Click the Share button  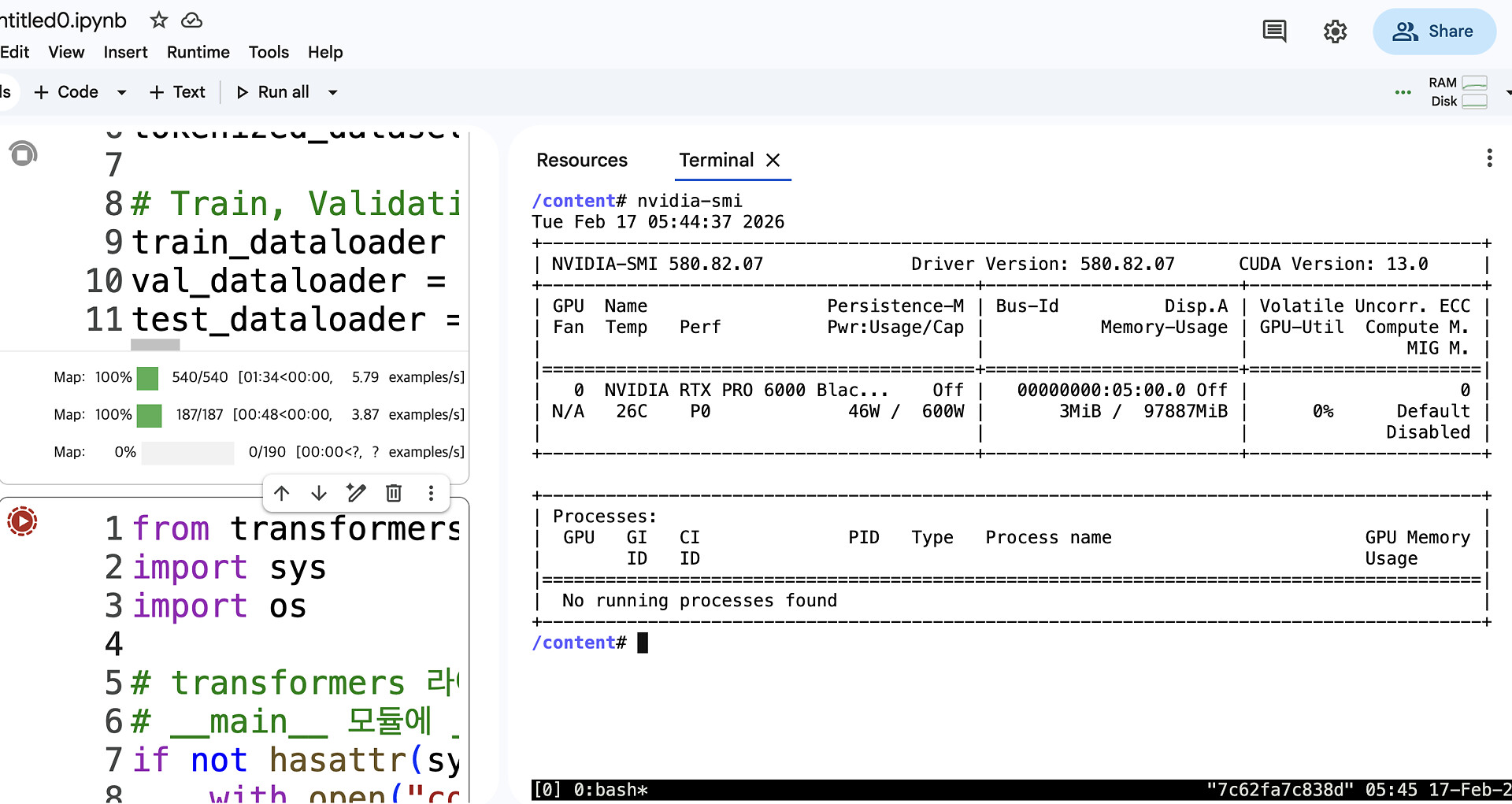pyautogui.click(x=1433, y=31)
